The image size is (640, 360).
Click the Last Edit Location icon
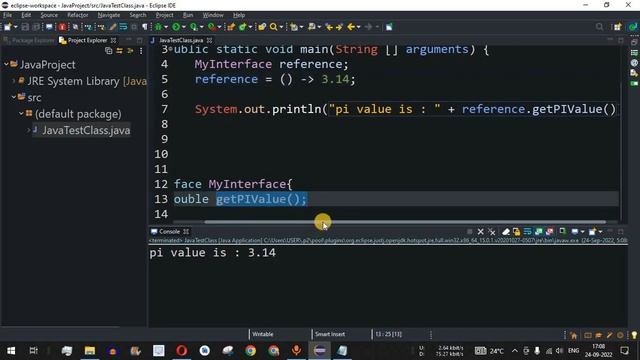329,27
